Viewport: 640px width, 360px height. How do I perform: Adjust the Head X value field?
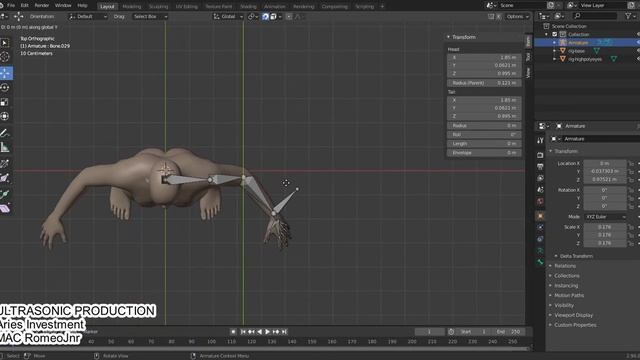pyautogui.click(x=484, y=58)
